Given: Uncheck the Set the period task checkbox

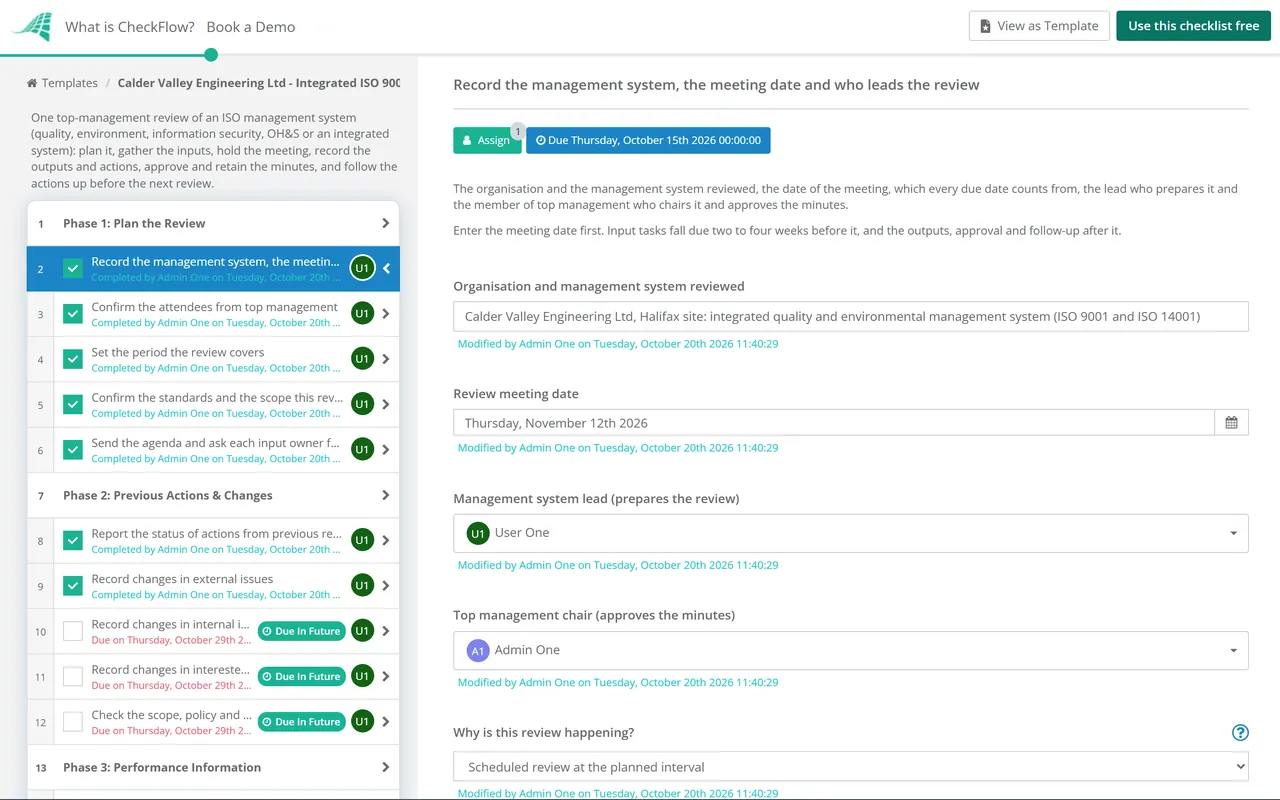Looking at the screenshot, I should point(73,359).
